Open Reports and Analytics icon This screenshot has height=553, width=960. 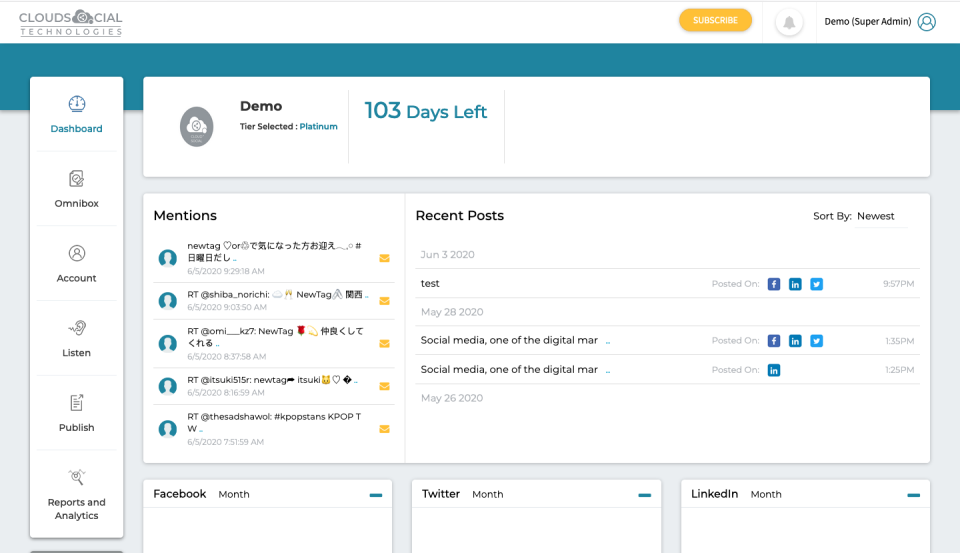point(77,477)
